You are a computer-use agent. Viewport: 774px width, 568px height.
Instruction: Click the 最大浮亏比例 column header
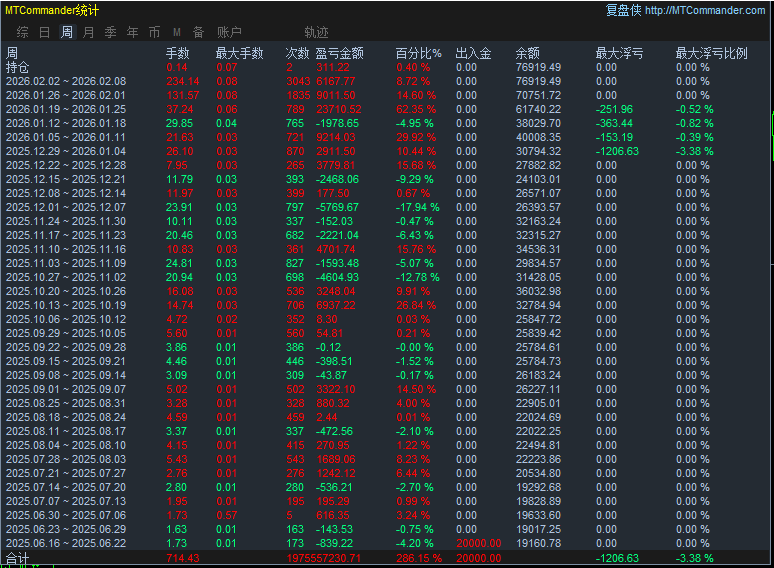coord(711,53)
